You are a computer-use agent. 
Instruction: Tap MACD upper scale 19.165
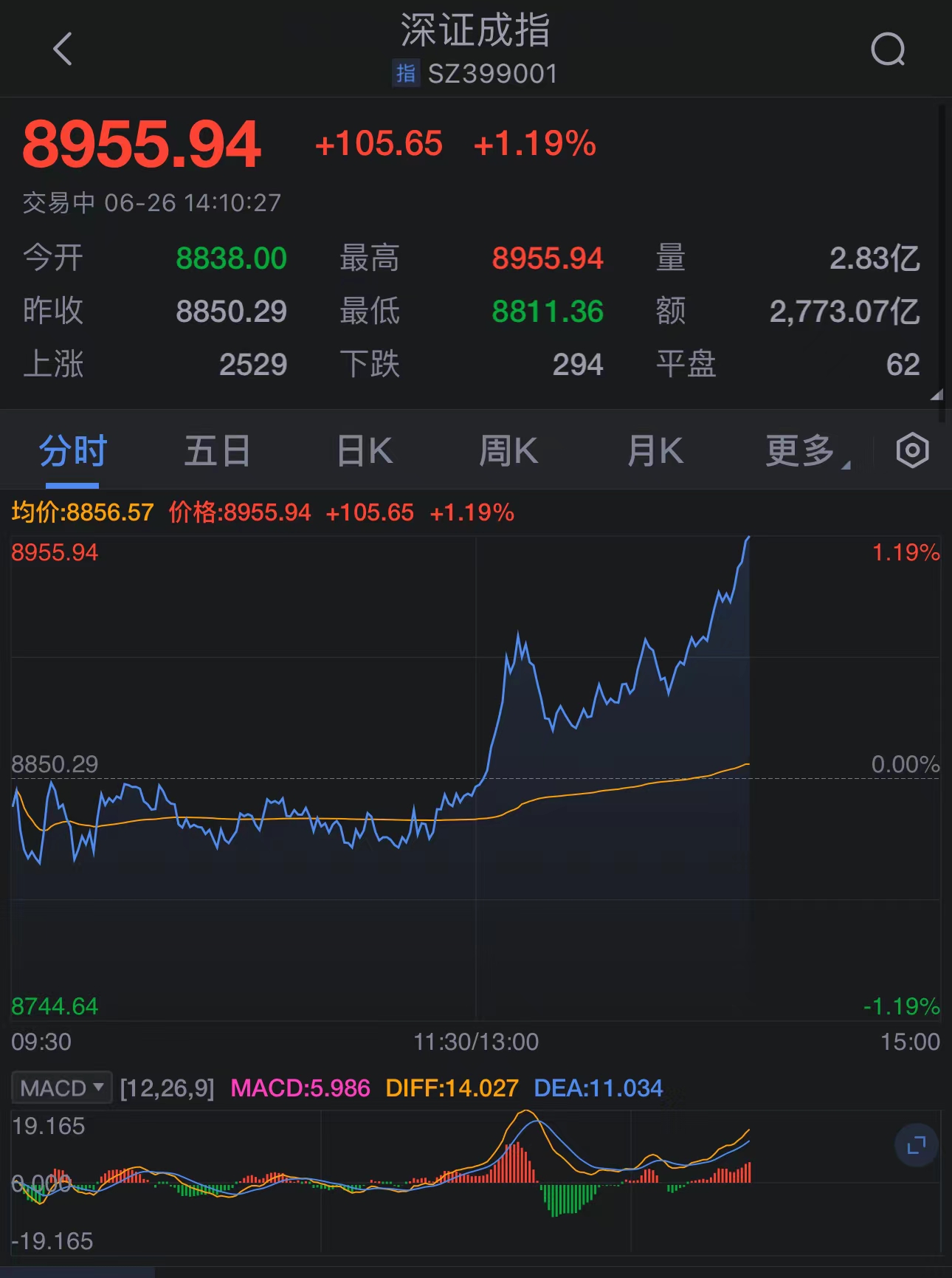pyautogui.click(x=49, y=1126)
